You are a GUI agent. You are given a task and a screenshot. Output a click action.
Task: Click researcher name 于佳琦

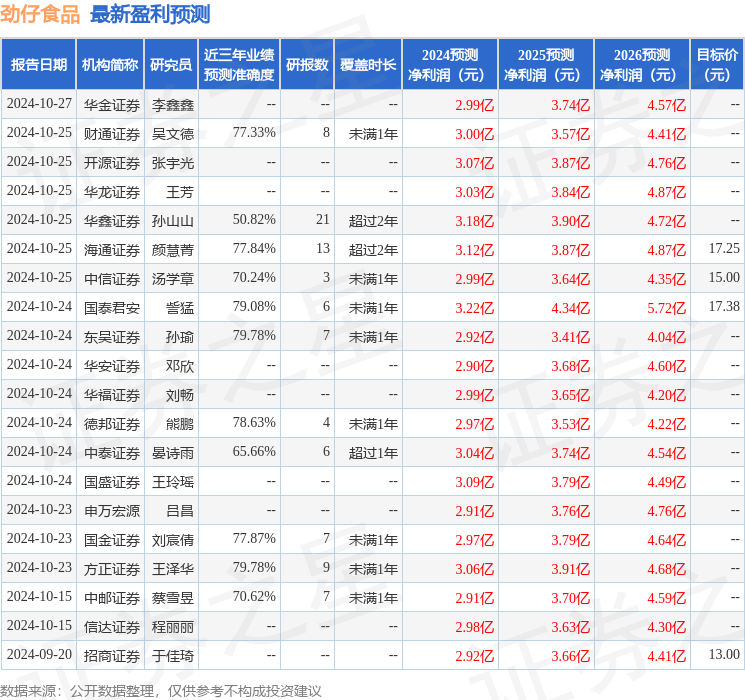point(173,656)
